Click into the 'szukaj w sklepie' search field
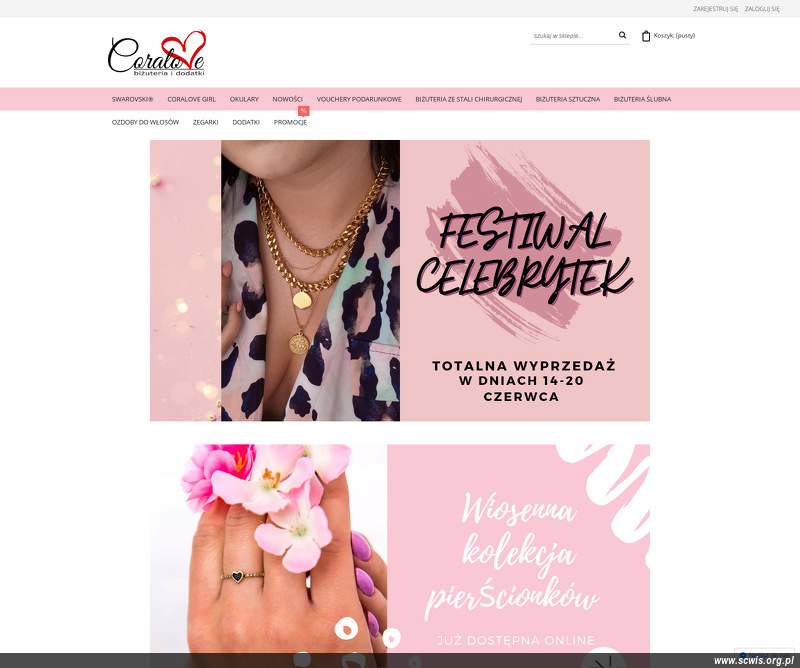Image resolution: width=800 pixels, height=668 pixels. pos(572,36)
